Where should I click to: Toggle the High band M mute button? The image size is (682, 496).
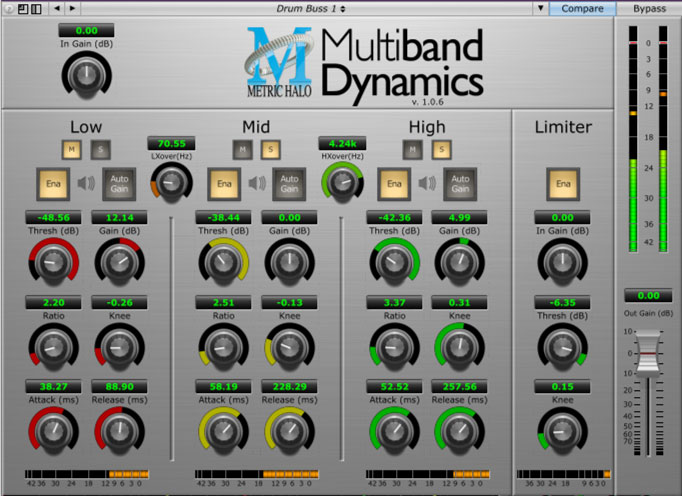point(413,150)
